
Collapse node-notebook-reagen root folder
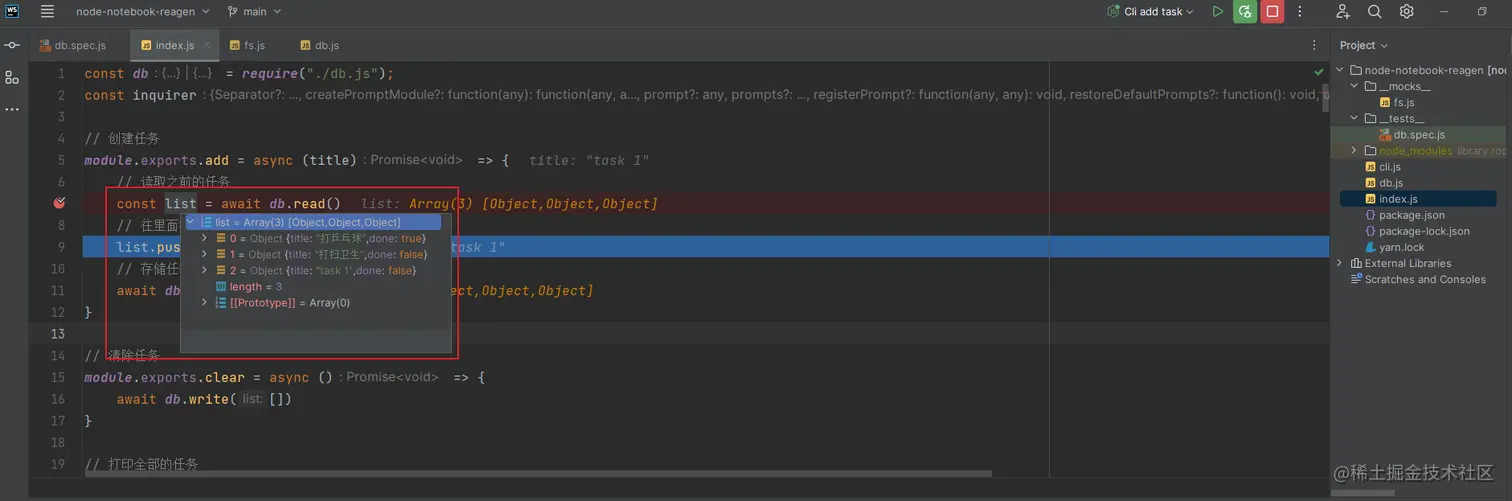click(1341, 70)
